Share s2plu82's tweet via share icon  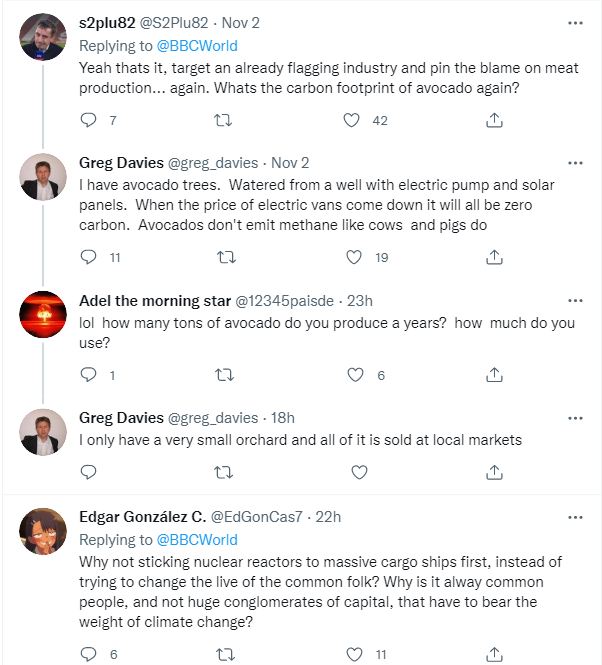[494, 120]
